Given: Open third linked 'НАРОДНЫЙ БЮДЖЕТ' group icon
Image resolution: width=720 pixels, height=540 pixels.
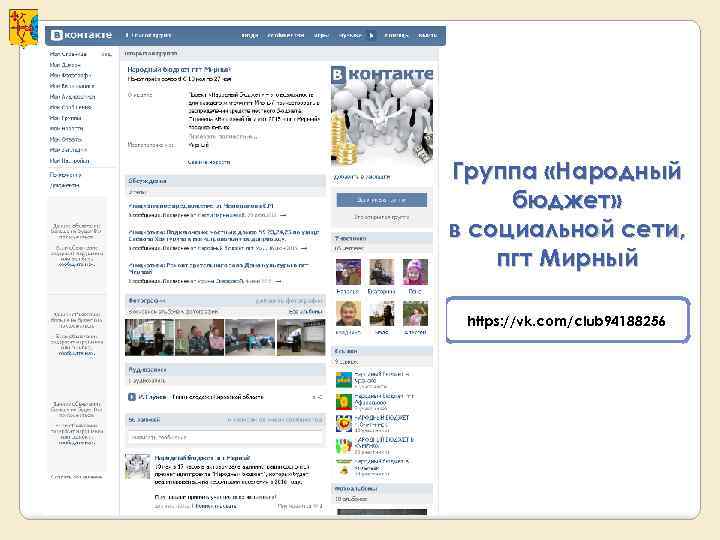Looking at the screenshot, I should pos(344,424).
